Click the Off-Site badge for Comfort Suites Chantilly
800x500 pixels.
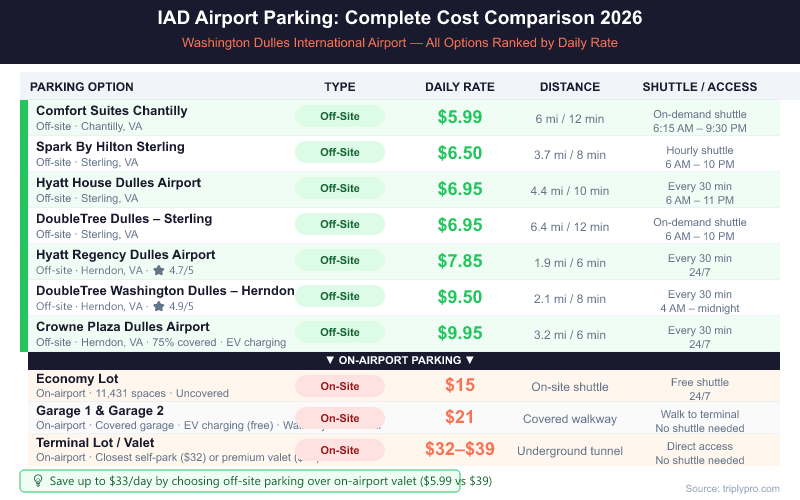coord(340,116)
